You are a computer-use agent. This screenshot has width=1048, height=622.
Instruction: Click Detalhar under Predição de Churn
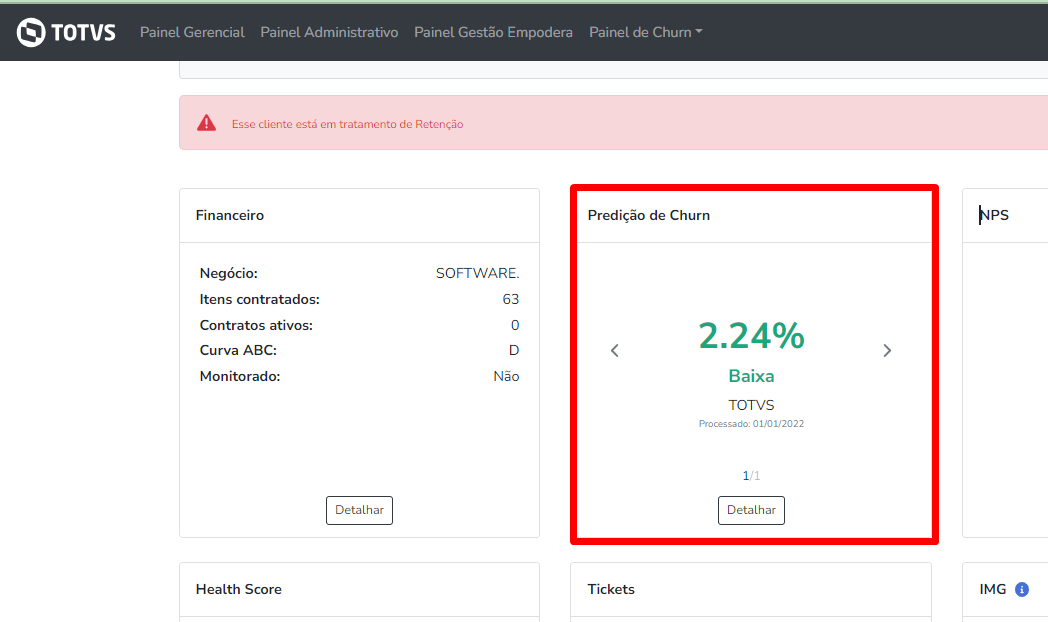[x=751, y=510]
